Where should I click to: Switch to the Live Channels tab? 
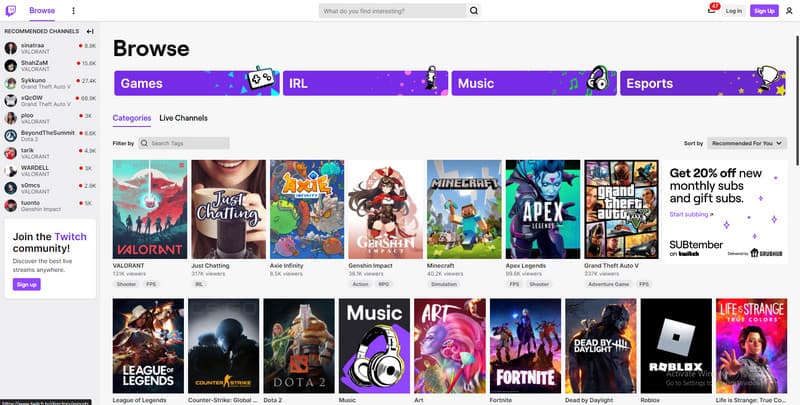[x=184, y=118]
